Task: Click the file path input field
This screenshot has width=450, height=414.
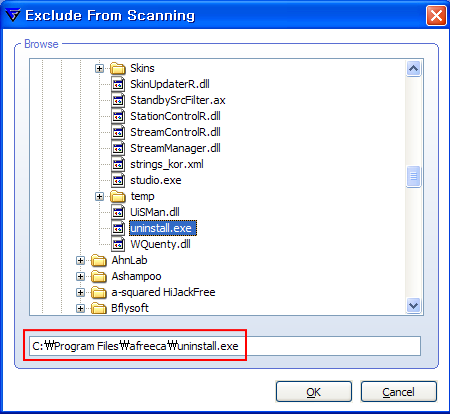Action: (x=225, y=346)
